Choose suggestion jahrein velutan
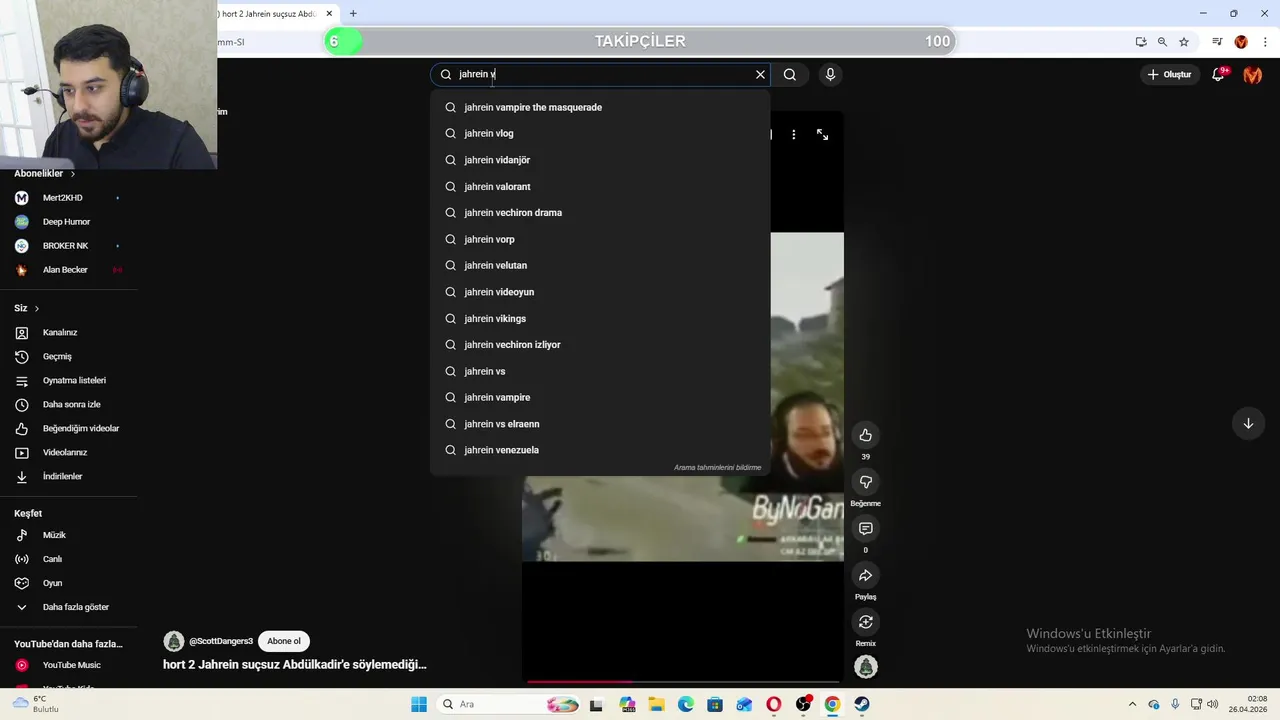 [x=600, y=265]
